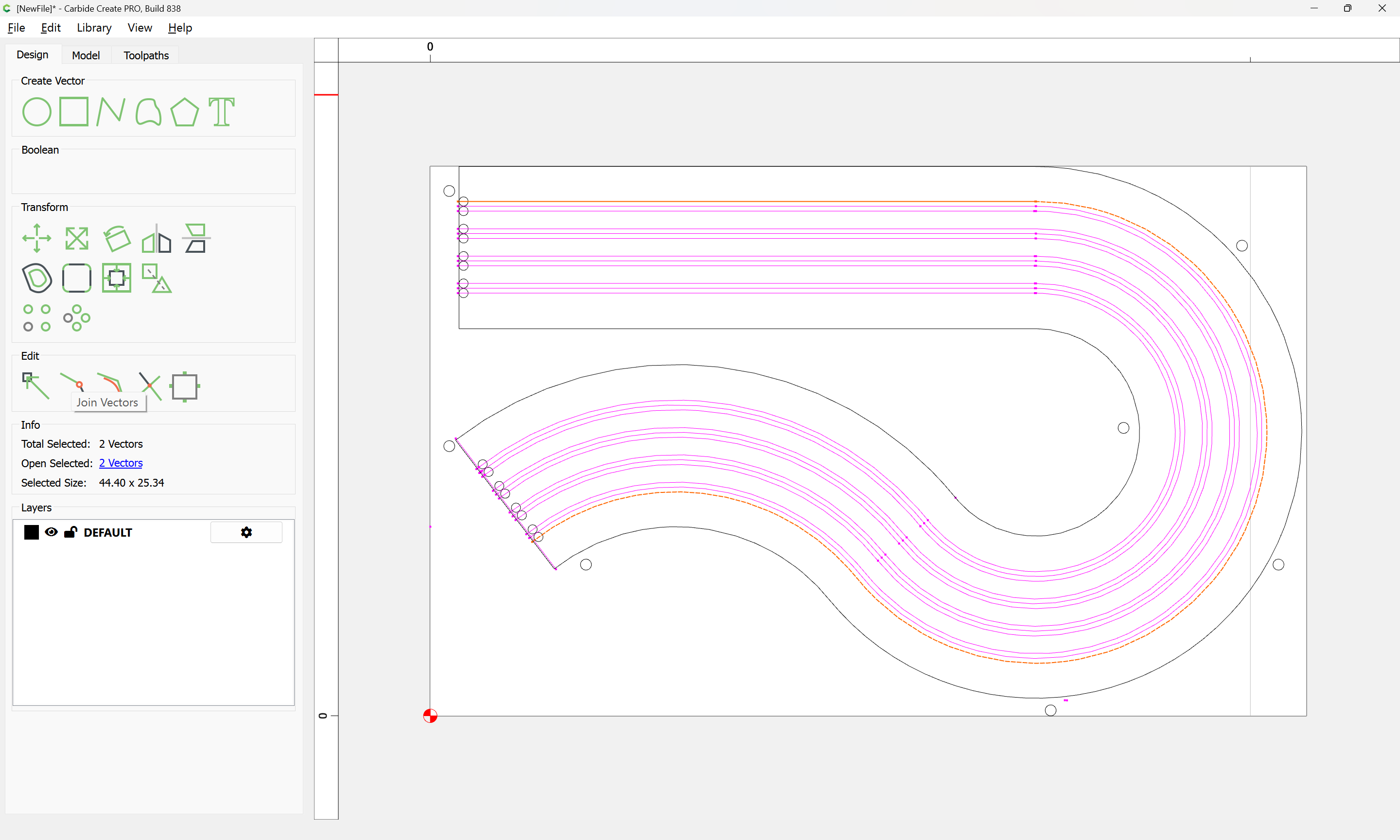Image resolution: width=1400 pixels, height=840 pixels.
Task: Click the Mirror transform icon
Action: click(x=156, y=238)
